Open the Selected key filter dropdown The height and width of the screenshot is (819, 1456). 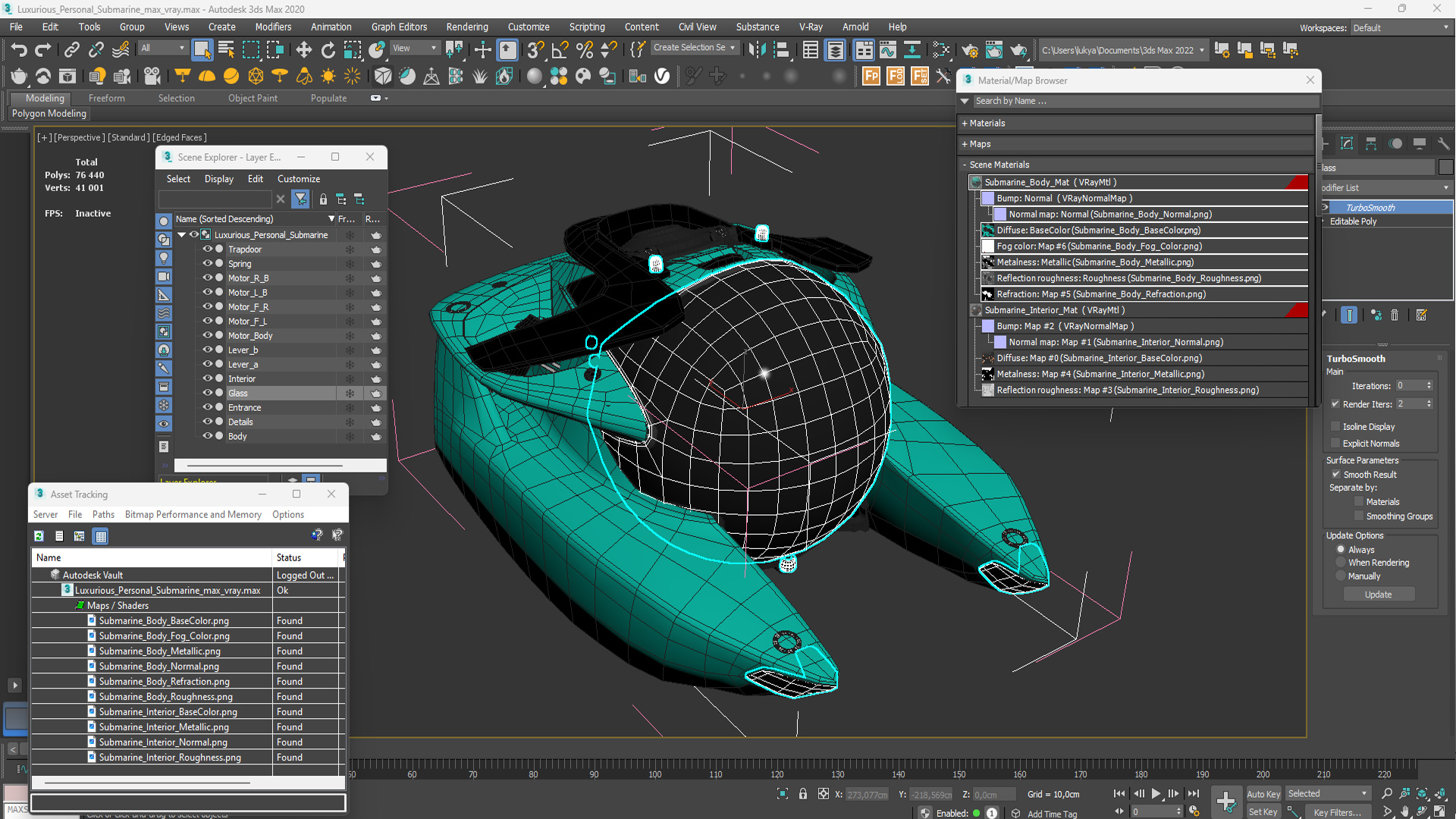[x=1327, y=793]
